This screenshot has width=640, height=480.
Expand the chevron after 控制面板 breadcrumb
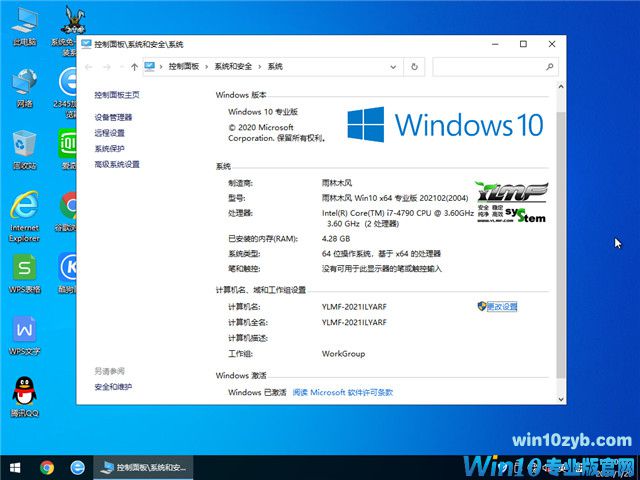point(207,67)
